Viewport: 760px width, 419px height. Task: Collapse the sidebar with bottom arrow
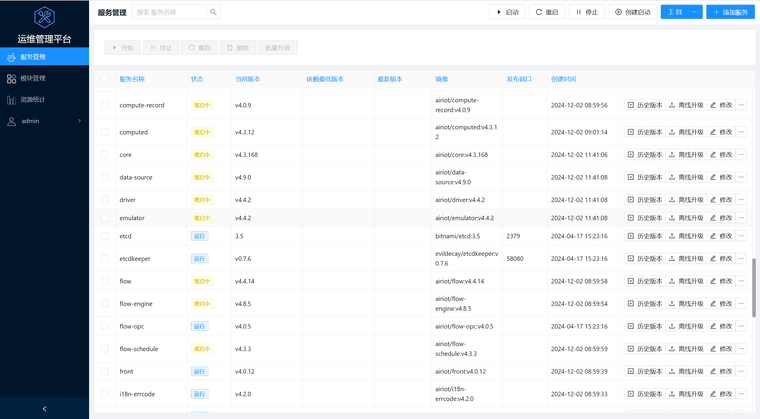(44, 408)
